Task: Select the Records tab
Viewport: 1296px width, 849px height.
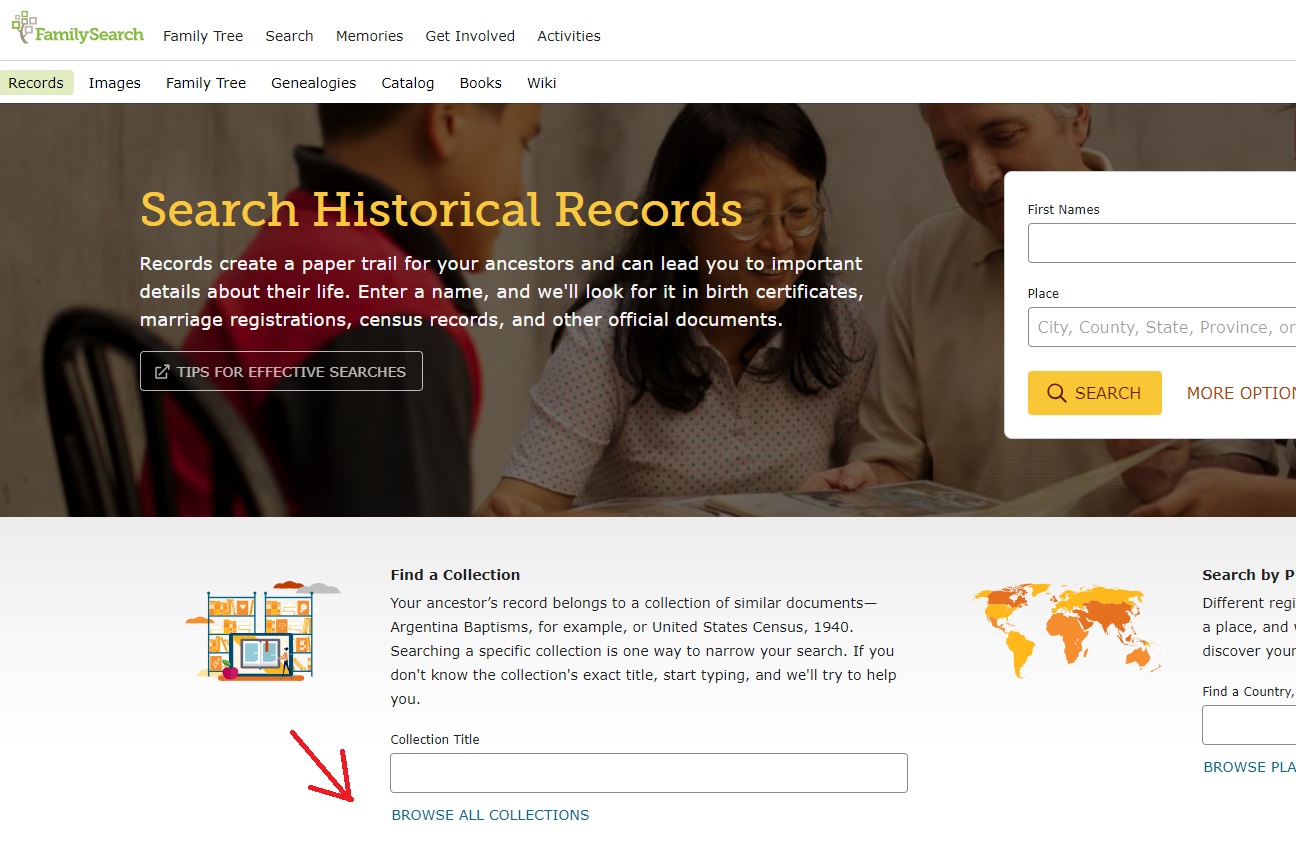Action: (x=36, y=83)
